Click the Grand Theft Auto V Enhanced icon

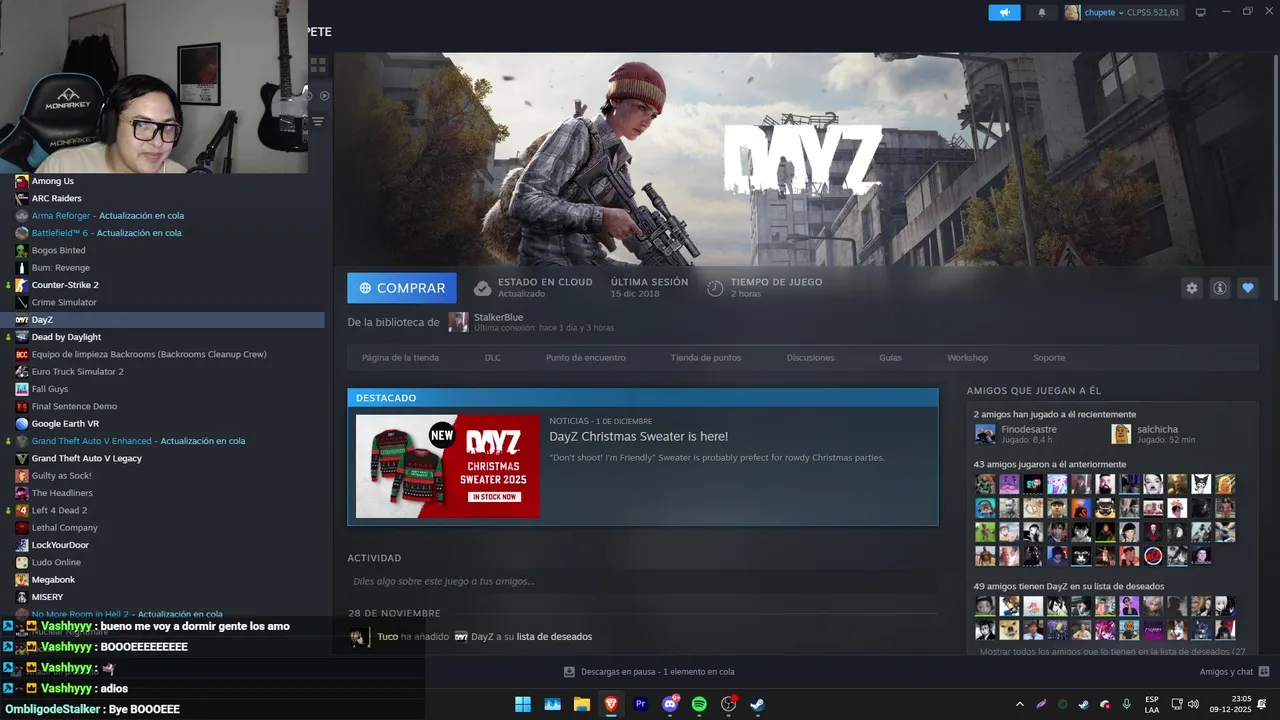pyautogui.click(x=22, y=441)
